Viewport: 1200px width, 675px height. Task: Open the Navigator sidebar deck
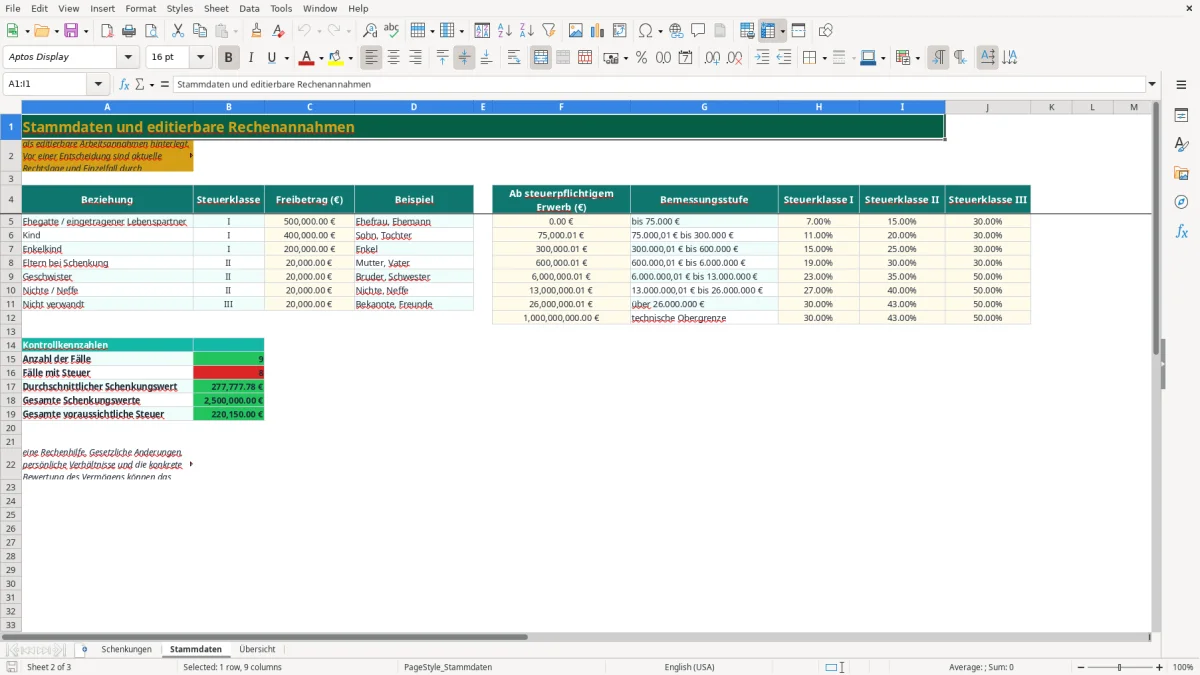coord(1181,202)
